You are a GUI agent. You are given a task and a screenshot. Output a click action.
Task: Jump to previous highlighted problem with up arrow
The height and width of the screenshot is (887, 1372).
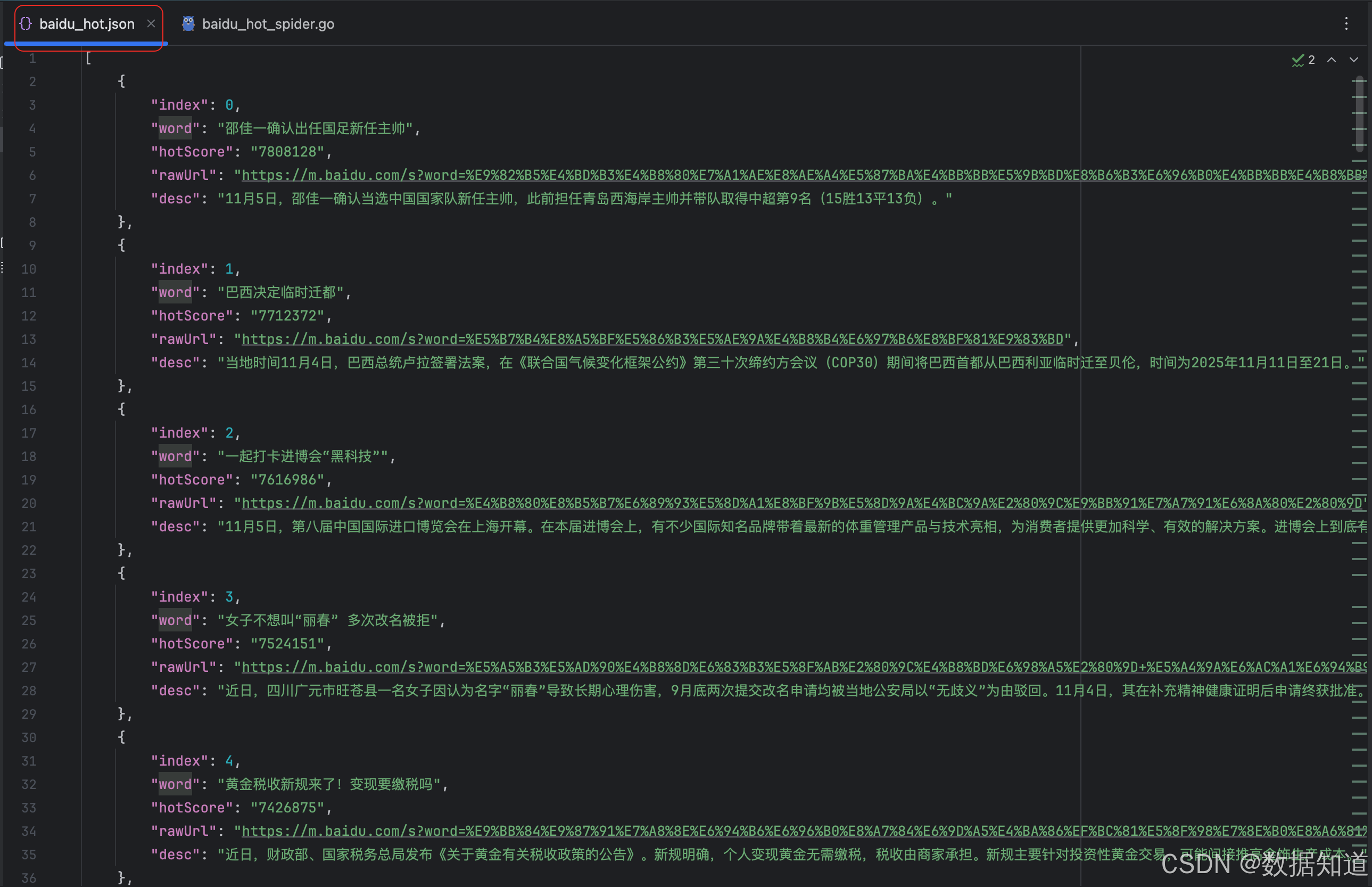[x=1331, y=60]
